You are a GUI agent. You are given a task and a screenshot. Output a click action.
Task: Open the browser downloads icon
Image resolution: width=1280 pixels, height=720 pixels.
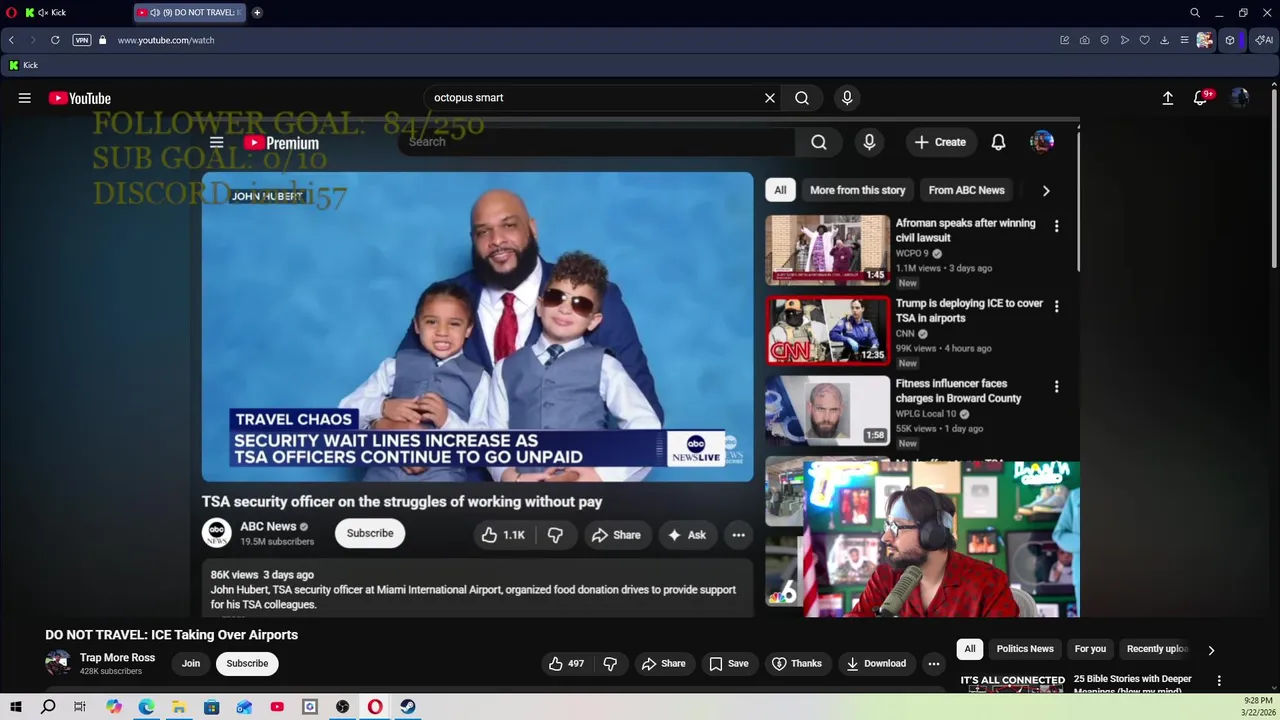[1165, 40]
